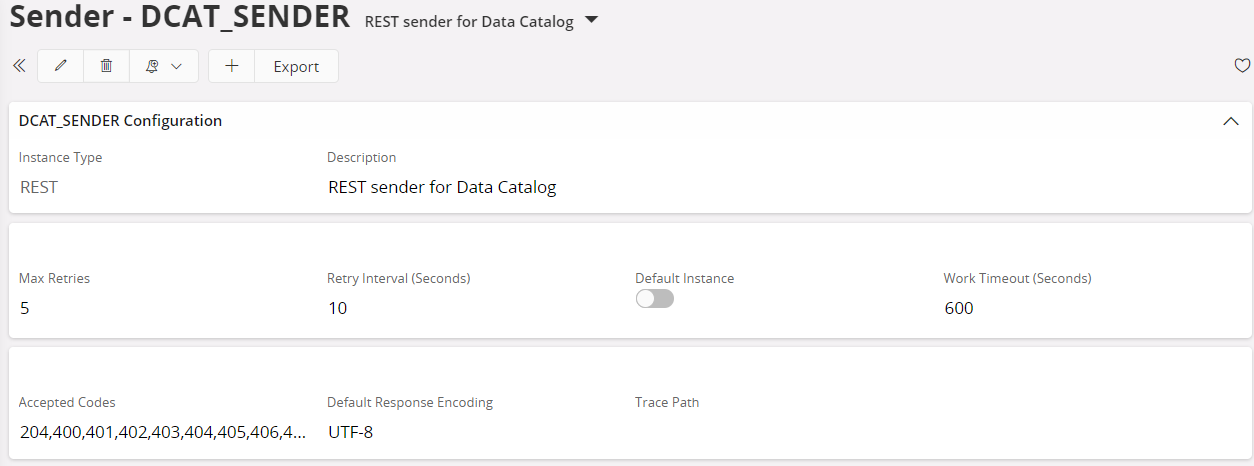Image resolution: width=1254 pixels, height=466 pixels.
Task: Toggle the Default Instance switch
Action: tap(655, 299)
